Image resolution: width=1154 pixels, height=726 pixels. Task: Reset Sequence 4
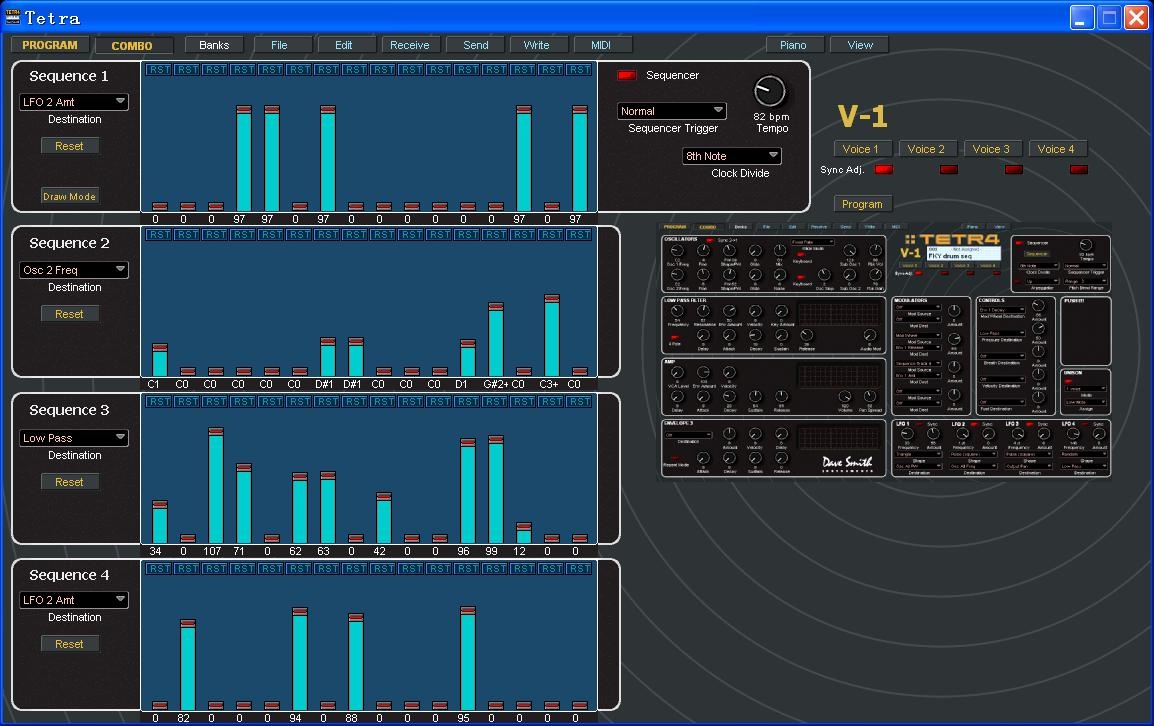70,644
